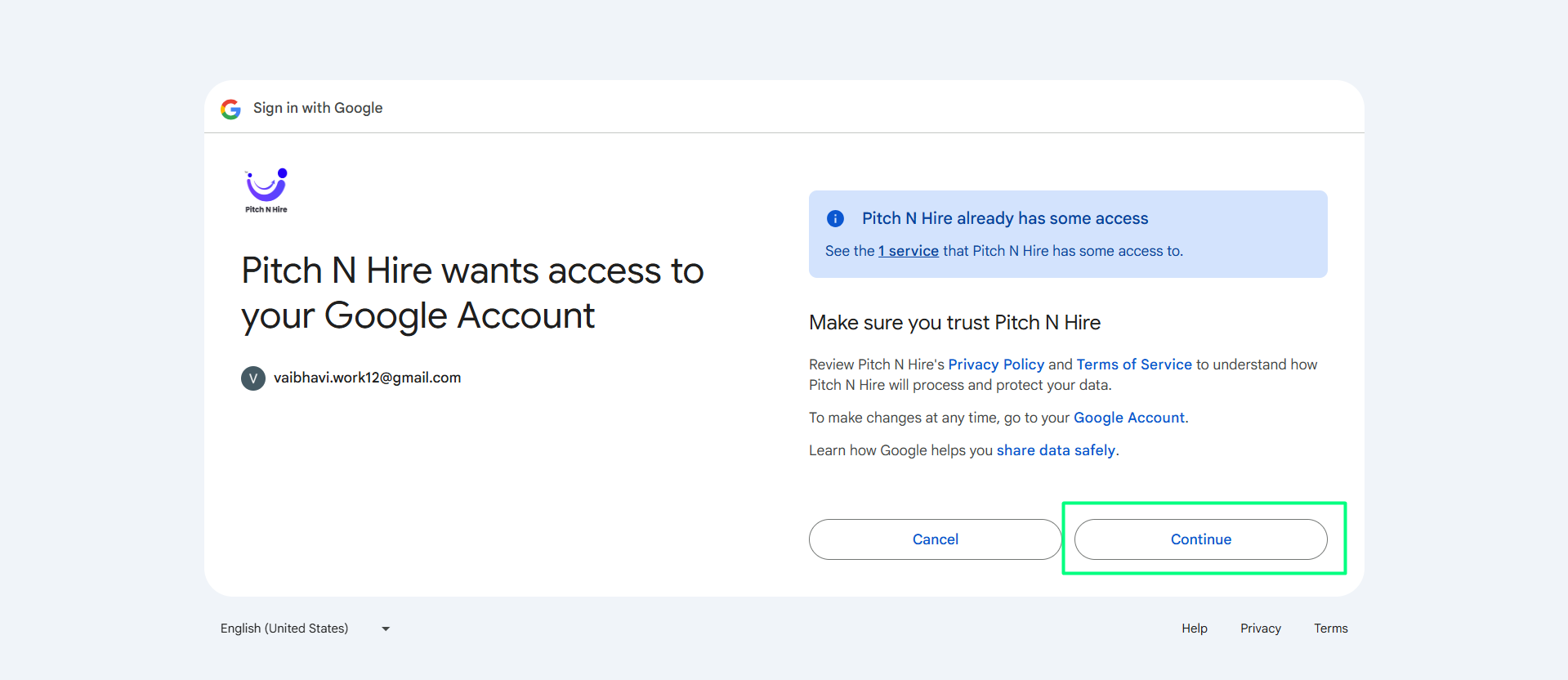Open the Privacy footer link
This screenshot has width=1568, height=680.
pyautogui.click(x=1261, y=629)
